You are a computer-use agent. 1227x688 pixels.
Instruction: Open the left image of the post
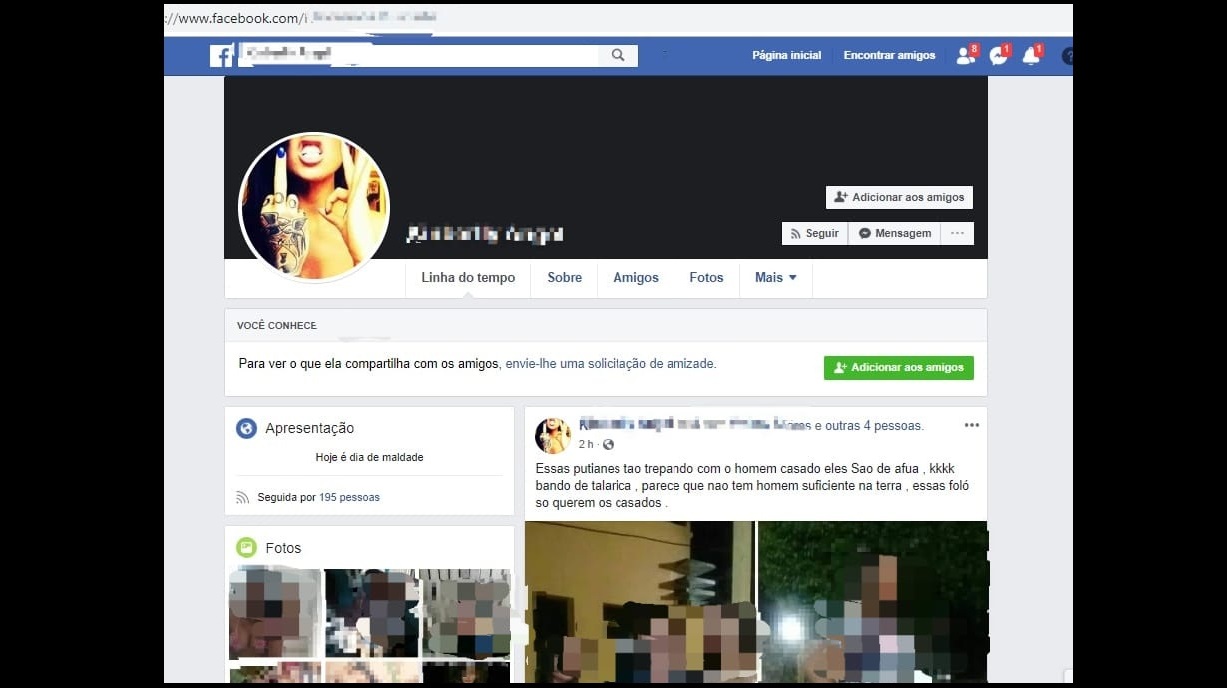[x=640, y=602]
